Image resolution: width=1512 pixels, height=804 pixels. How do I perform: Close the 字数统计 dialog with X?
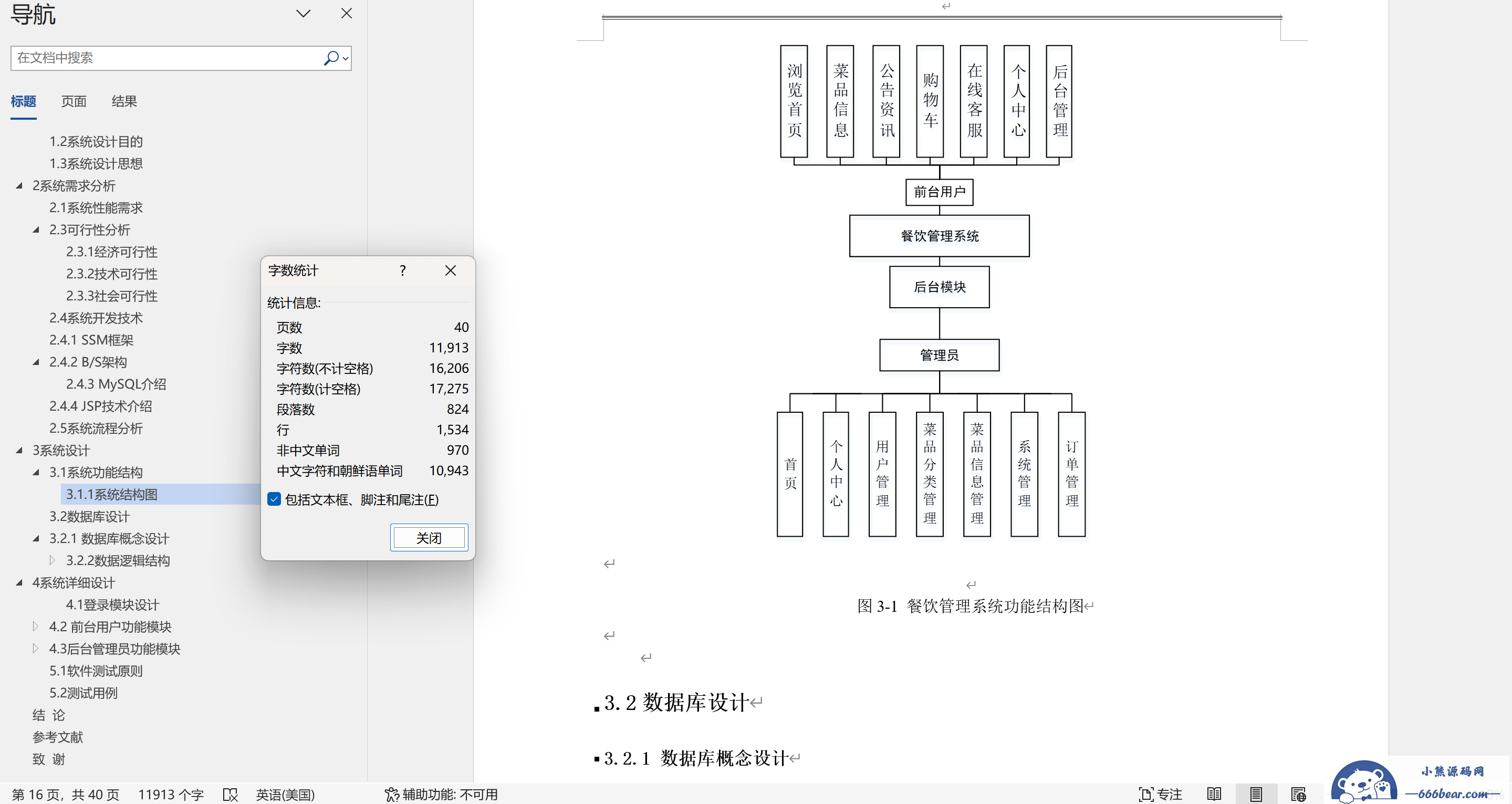point(450,270)
